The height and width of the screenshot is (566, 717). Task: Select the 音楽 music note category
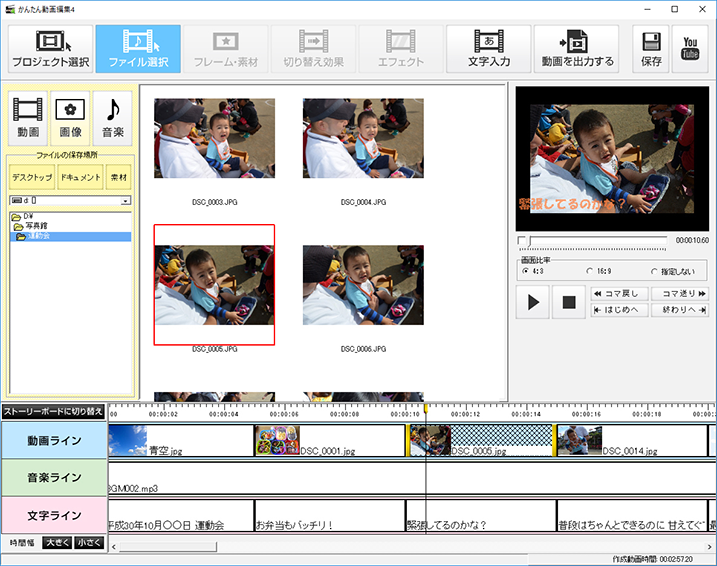[112, 116]
